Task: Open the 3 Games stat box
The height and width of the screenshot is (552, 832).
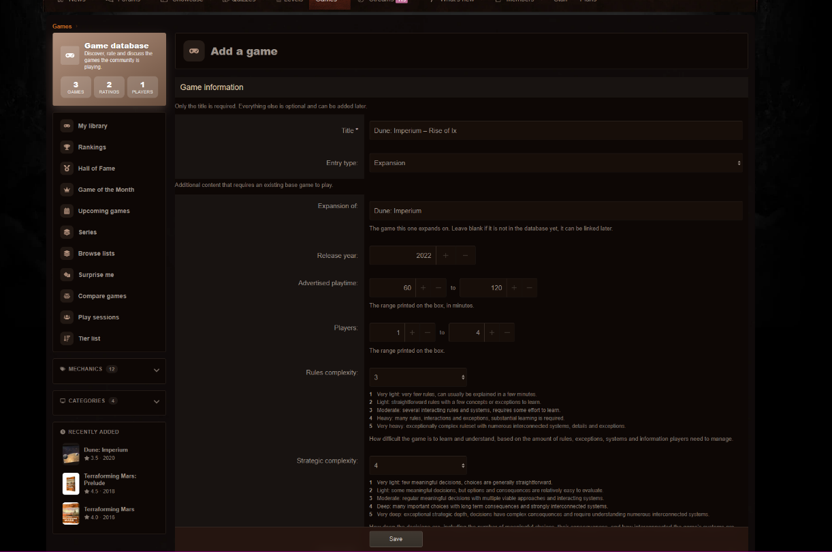Action: tap(75, 87)
